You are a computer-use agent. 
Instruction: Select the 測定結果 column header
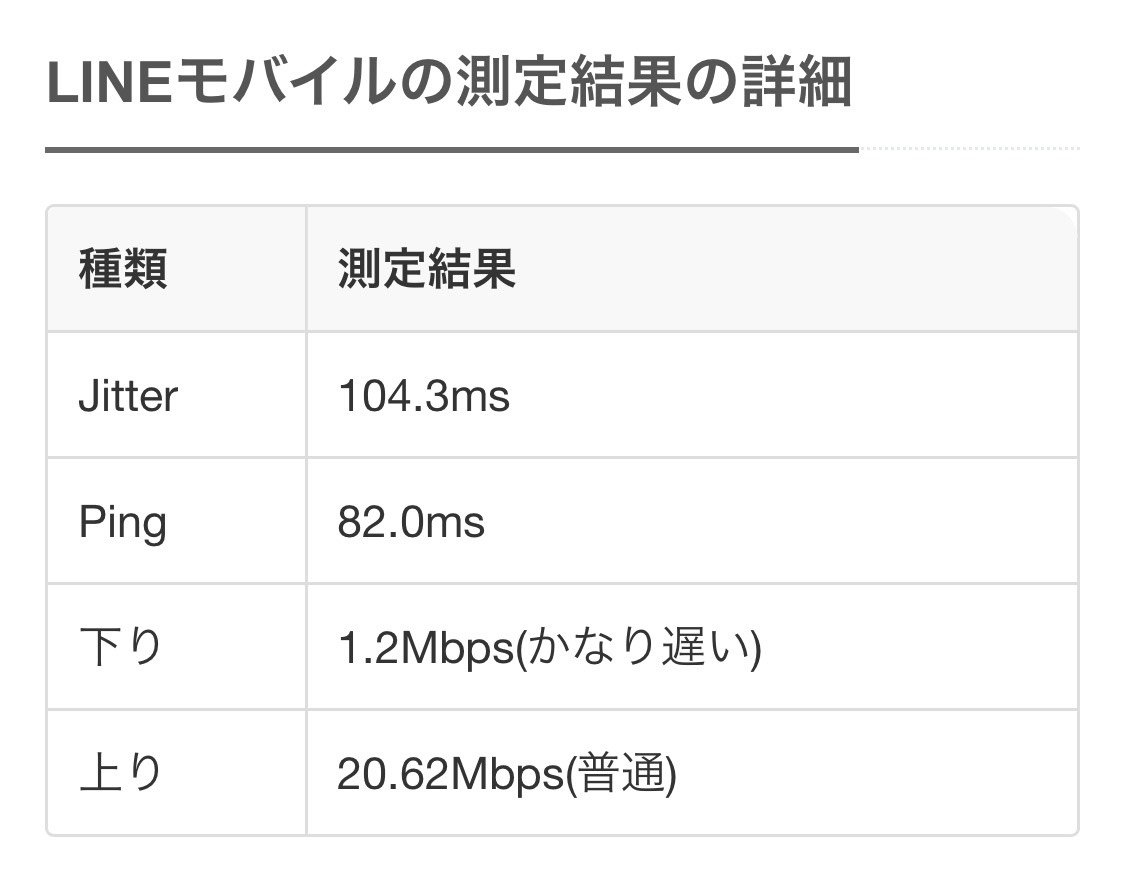[427, 269]
